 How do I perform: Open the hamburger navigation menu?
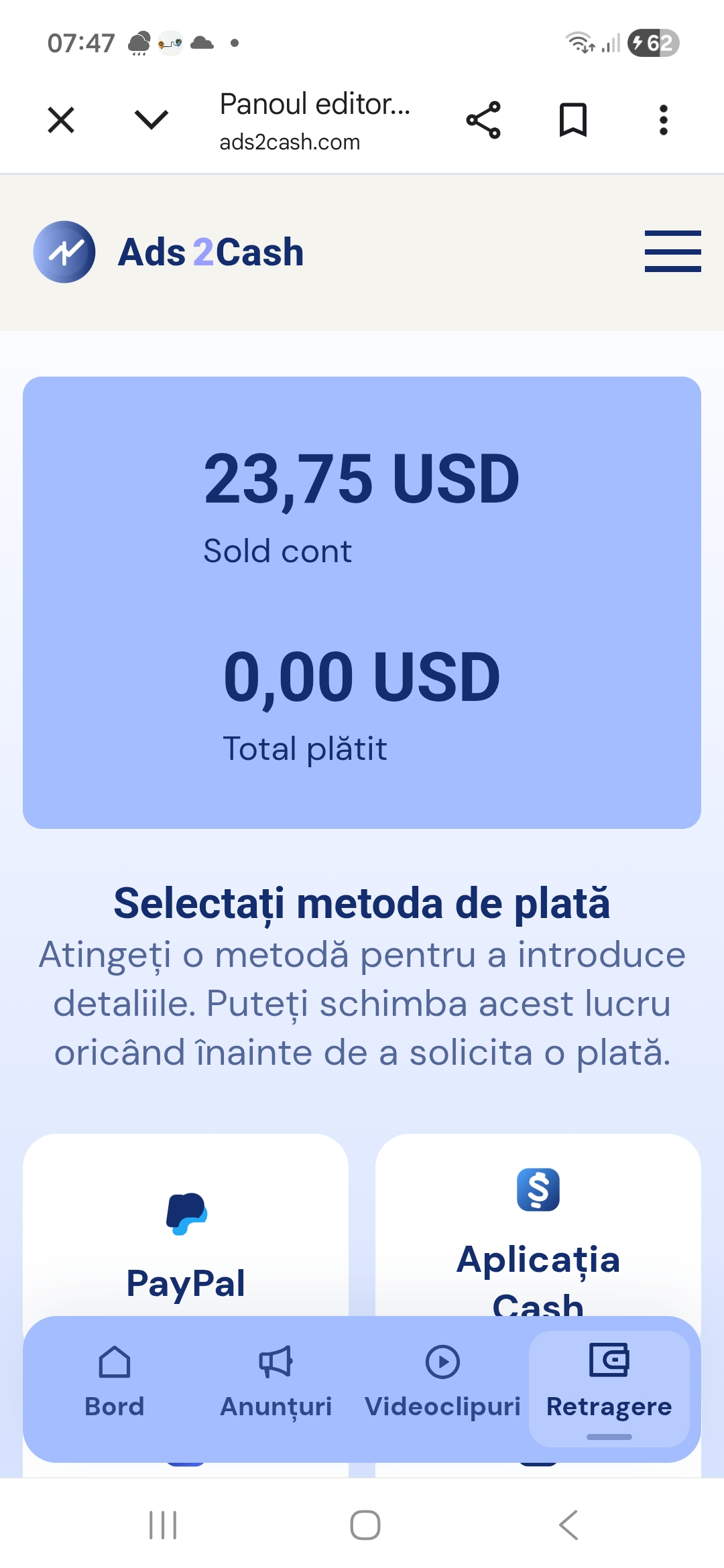coord(672,251)
